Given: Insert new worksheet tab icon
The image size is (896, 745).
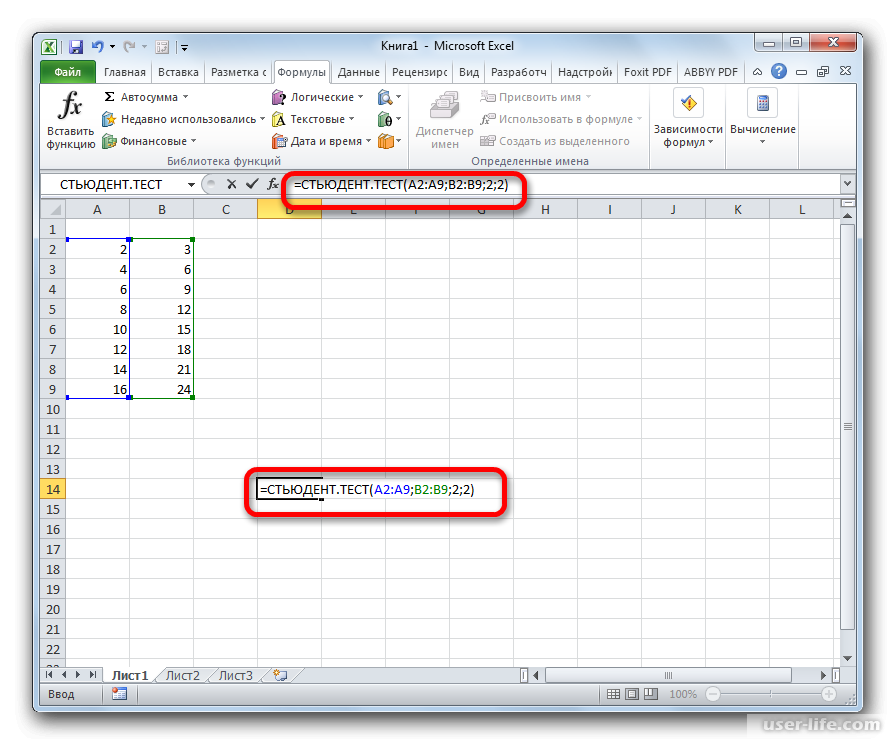Looking at the screenshot, I should [280, 675].
